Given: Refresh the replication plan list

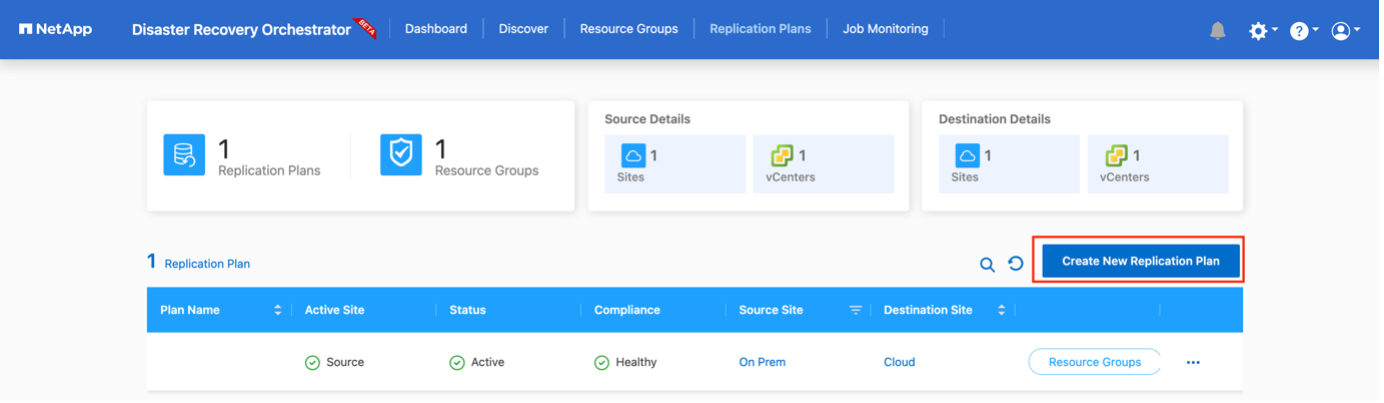Looking at the screenshot, I should click(x=1015, y=264).
